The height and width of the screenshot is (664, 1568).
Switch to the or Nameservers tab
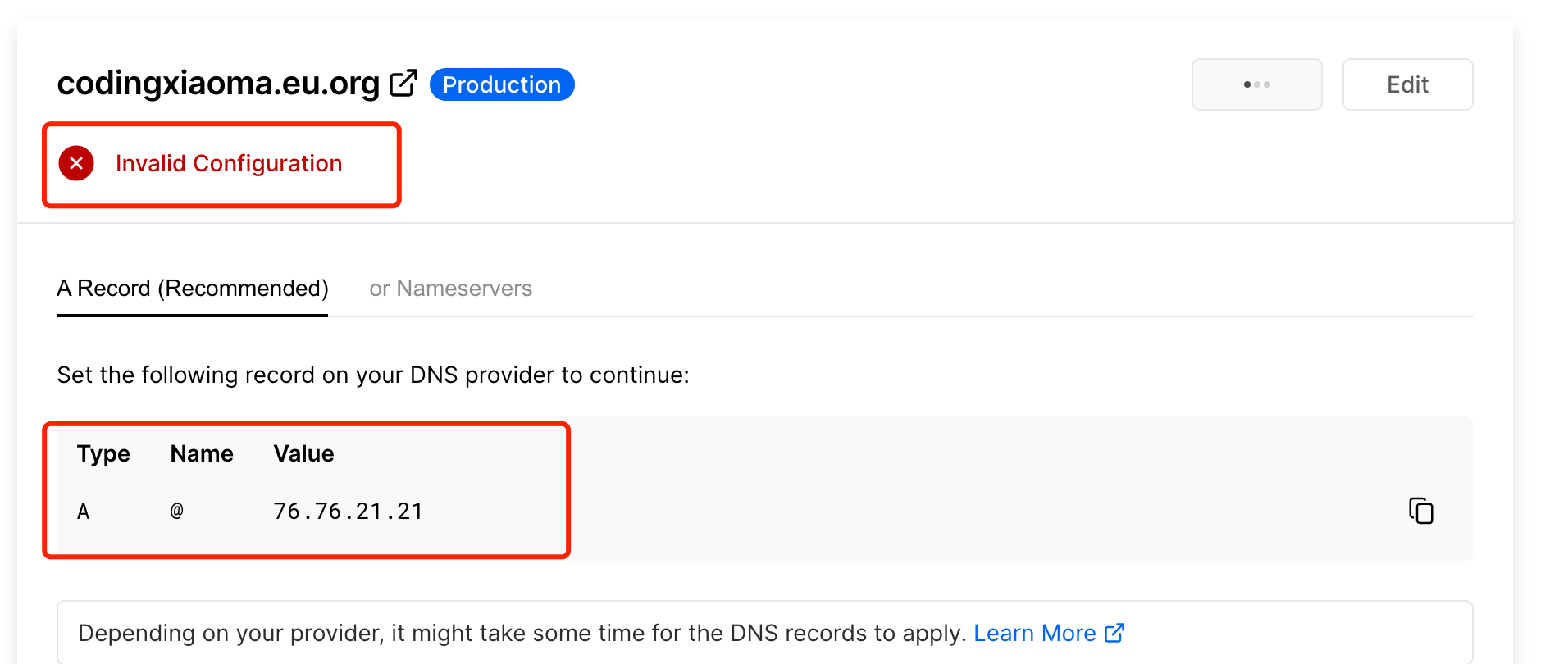pos(450,289)
